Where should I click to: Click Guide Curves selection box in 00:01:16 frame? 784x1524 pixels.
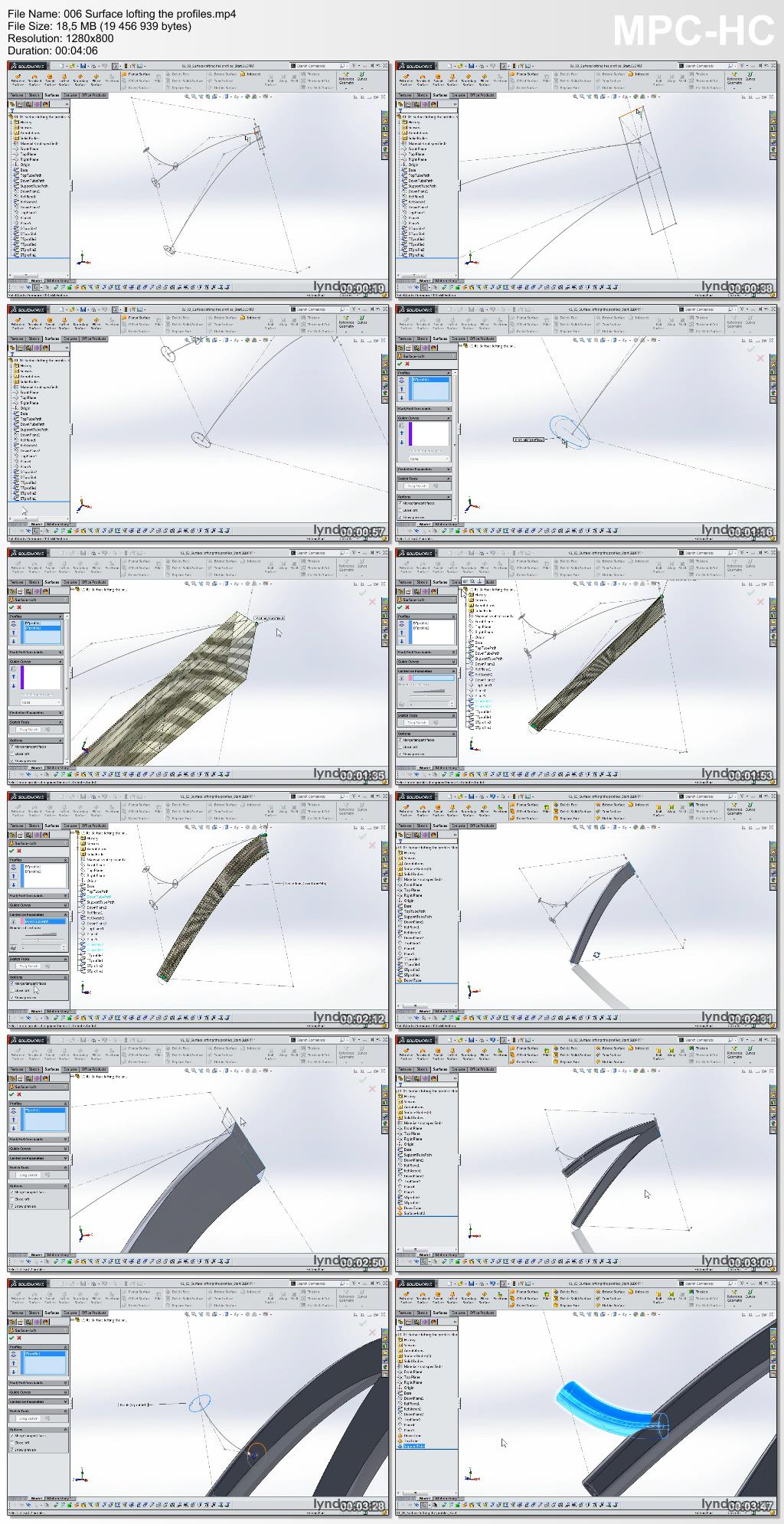point(430,433)
